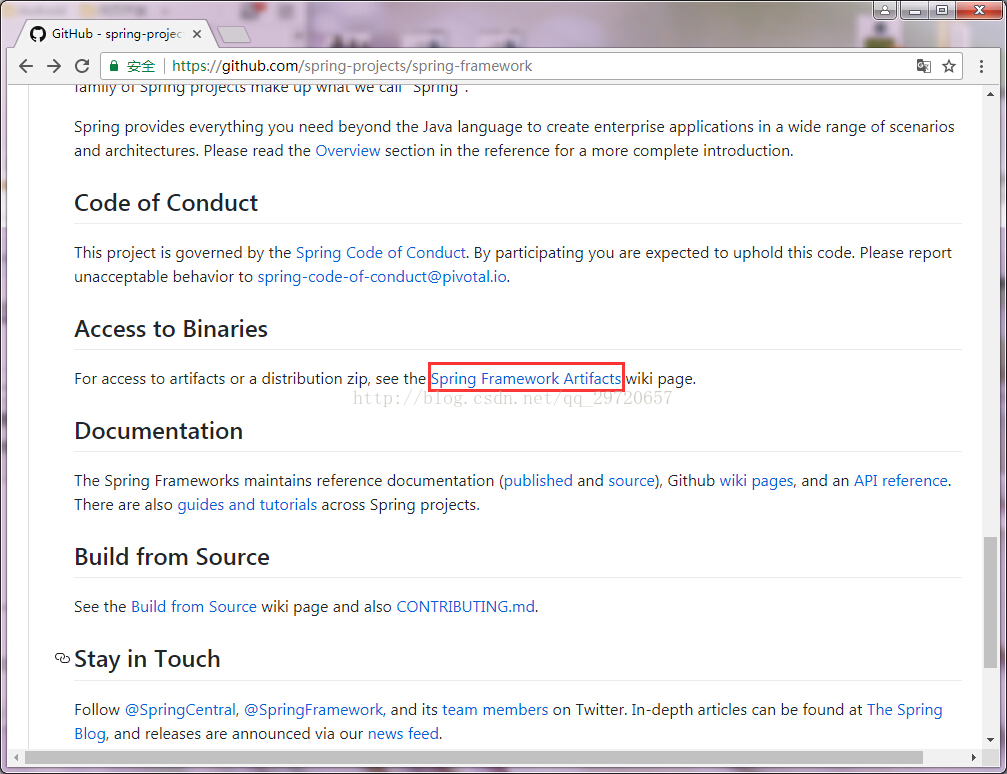The width and height of the screenshot is (1007, 774).
Task: Click the horizontal scrollbar thumb
Action: [x=474, y=757]
